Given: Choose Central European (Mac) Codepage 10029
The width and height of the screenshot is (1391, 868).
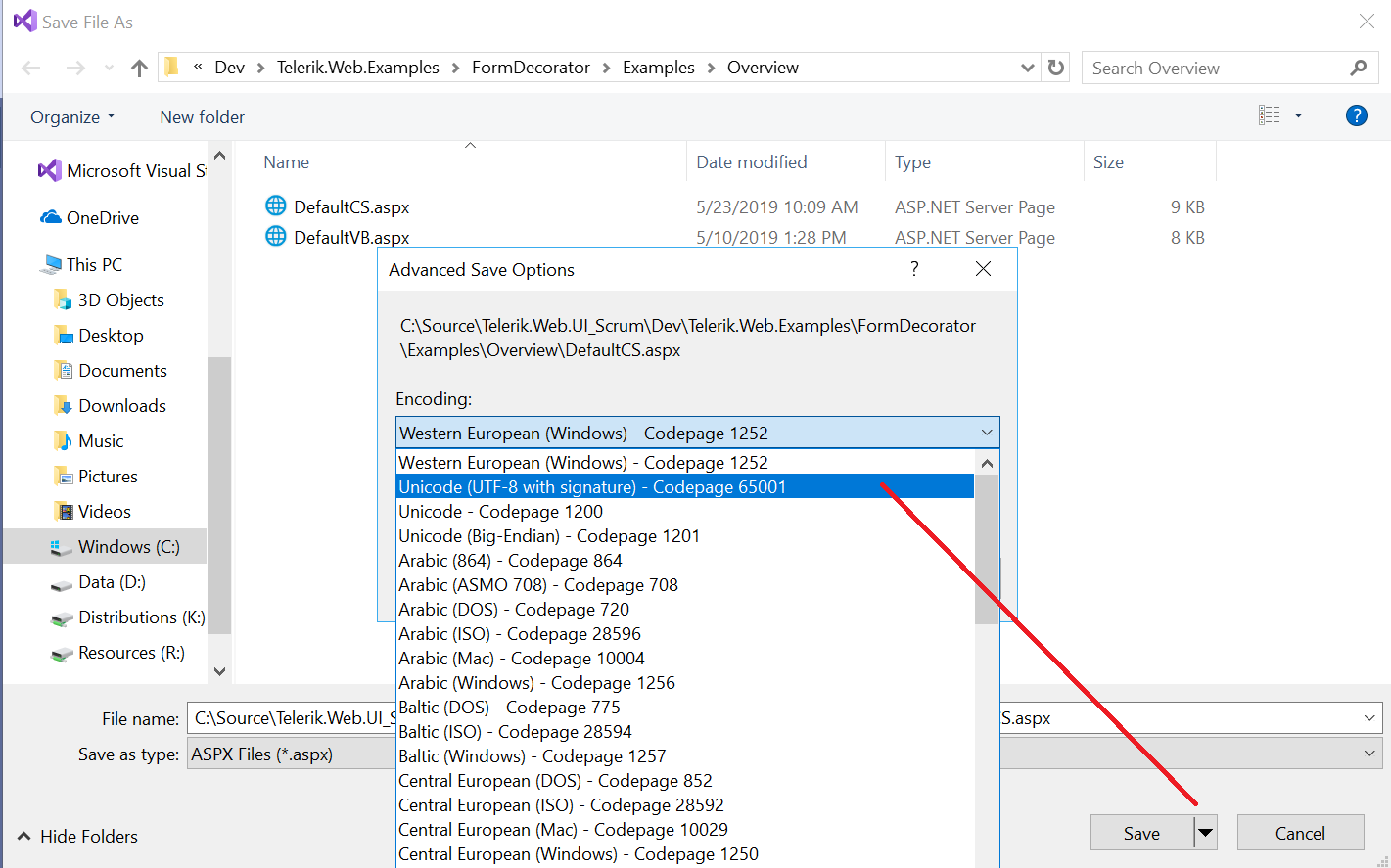Looking at the screenshot, I should [685, 830].
